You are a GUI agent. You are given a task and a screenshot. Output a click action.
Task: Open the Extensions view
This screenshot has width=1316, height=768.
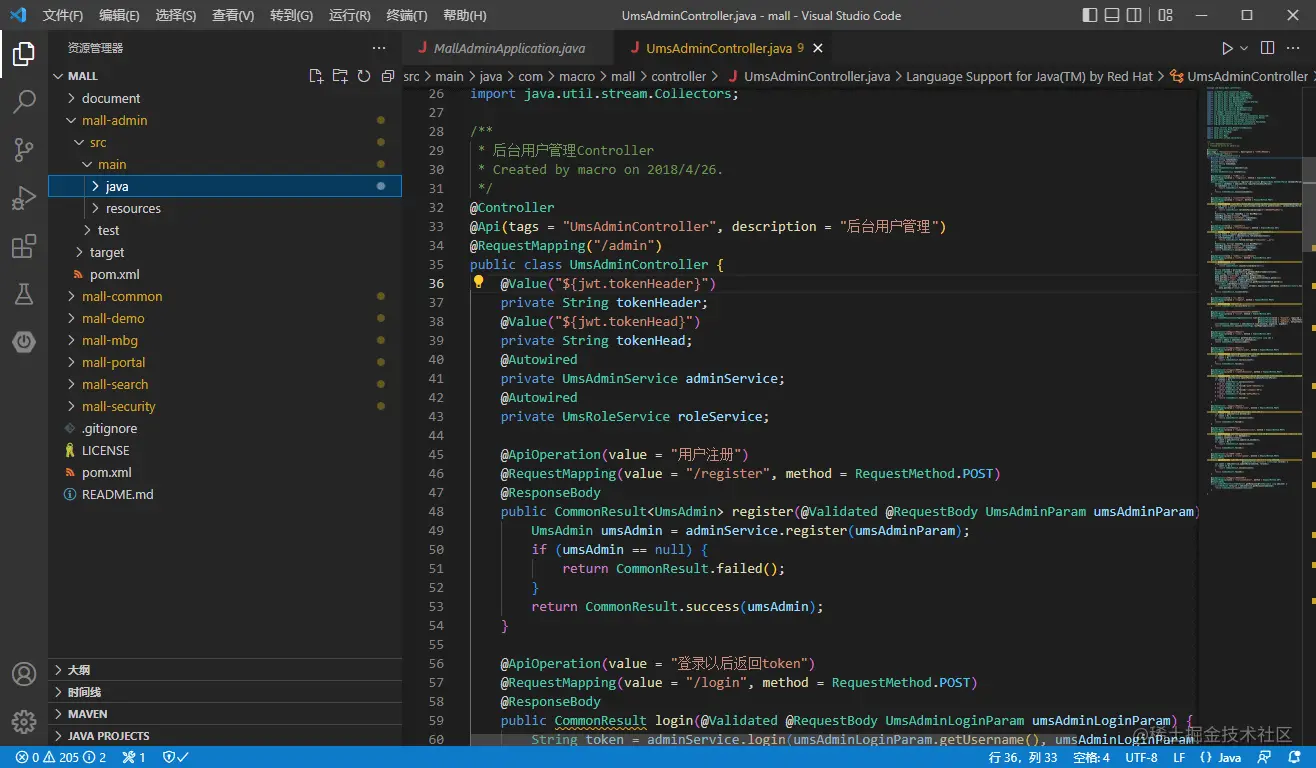click(x=24, y=246)
